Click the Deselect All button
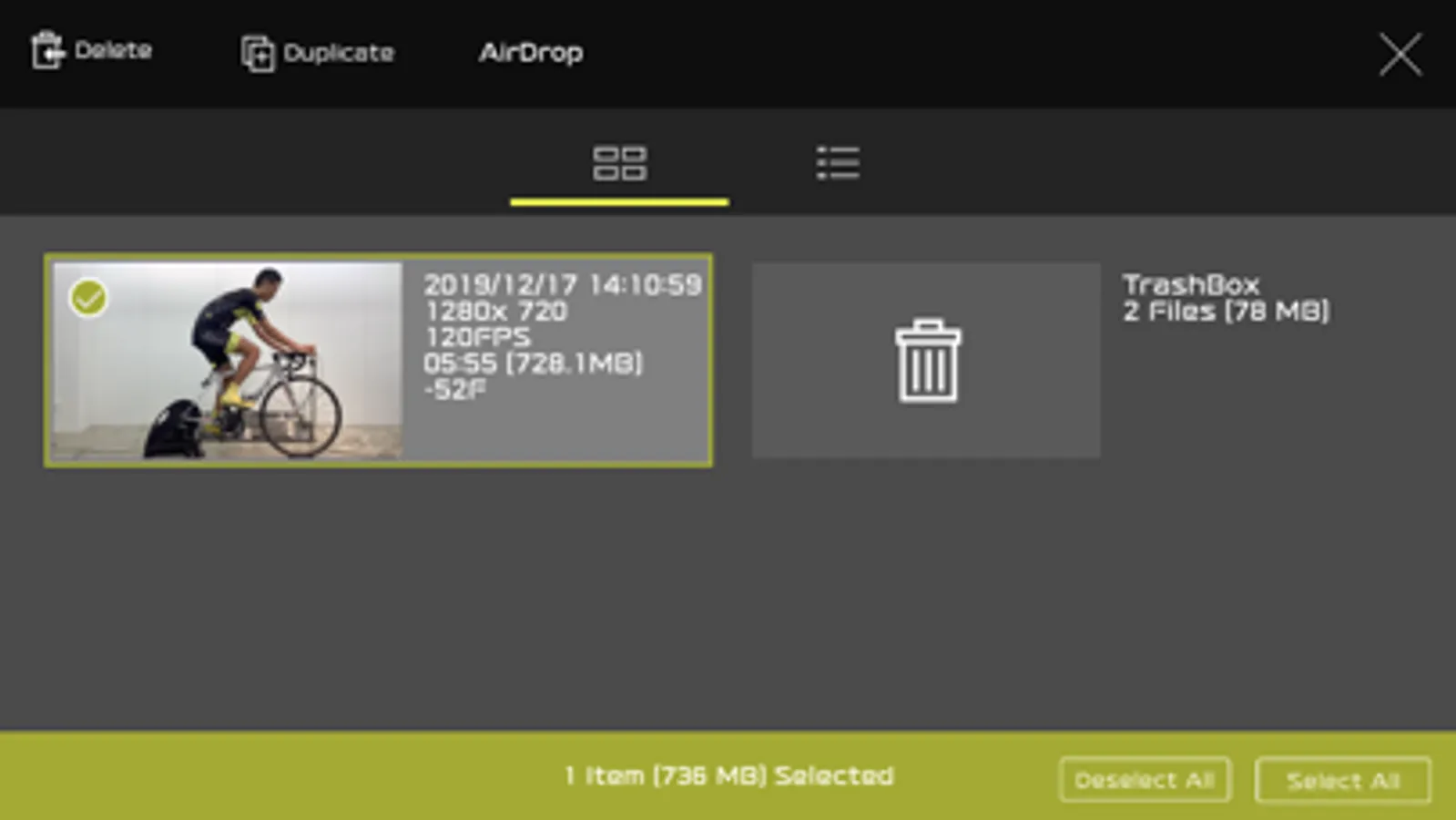Image resolution: width=1456 pixels, height=820 pixels. (x=1145, y=781)
